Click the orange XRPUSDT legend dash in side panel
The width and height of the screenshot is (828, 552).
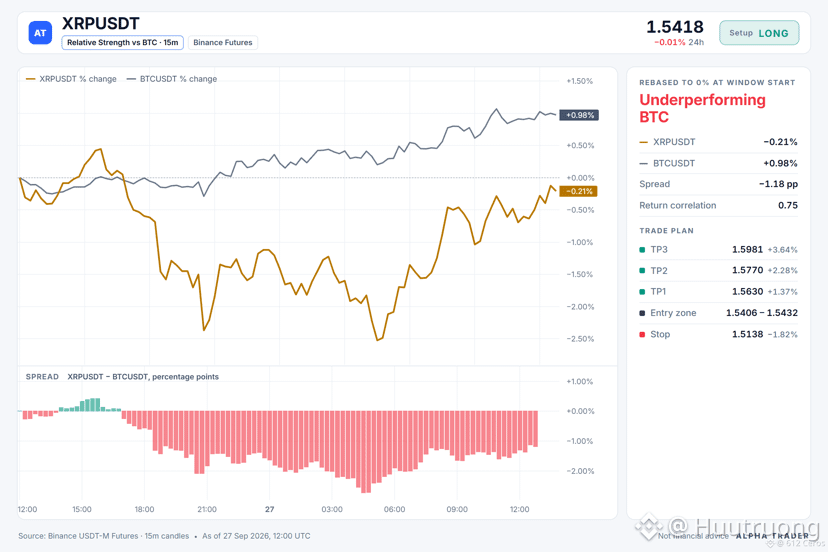coord(643,143)
